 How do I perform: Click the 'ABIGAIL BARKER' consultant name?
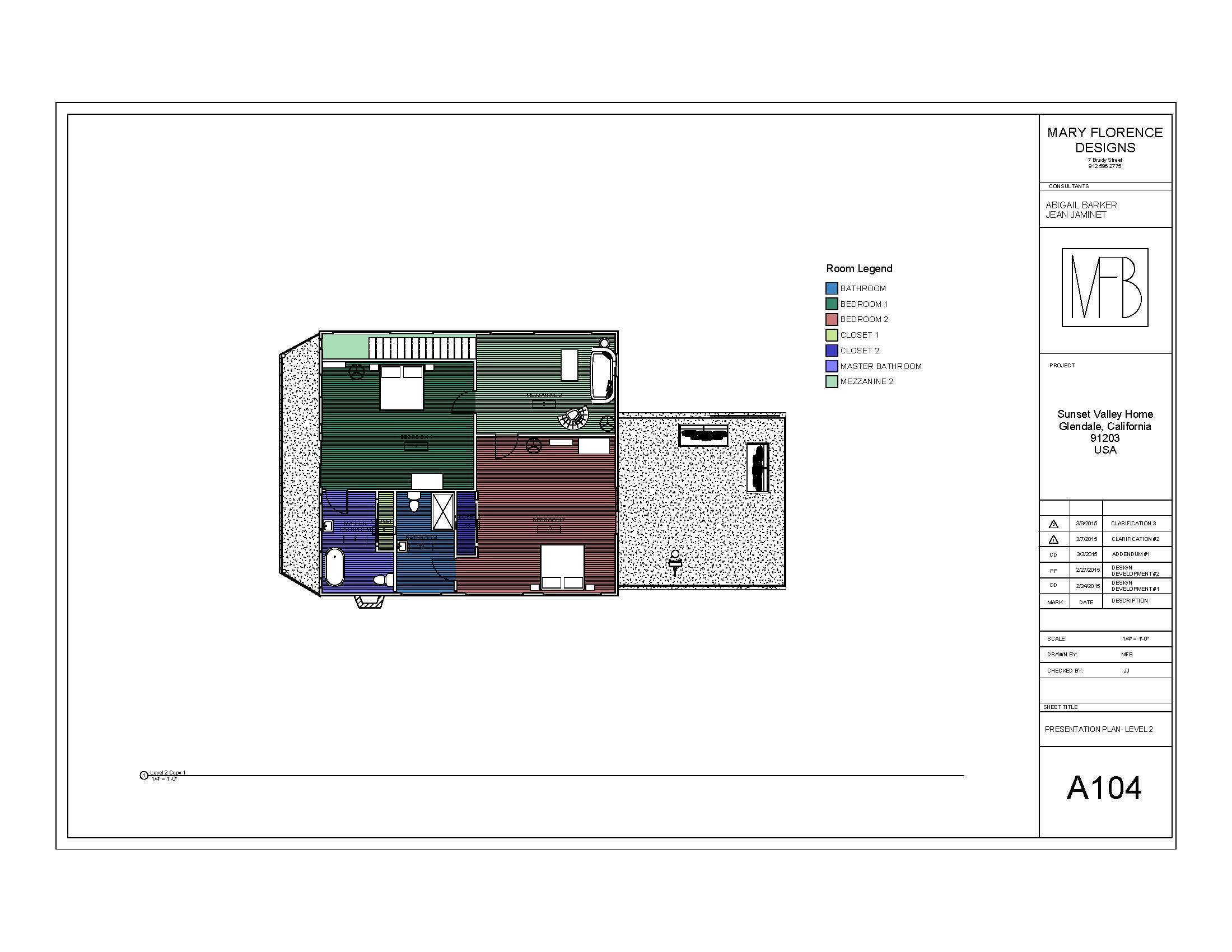pyautogui.click(x=1081, y=206)
